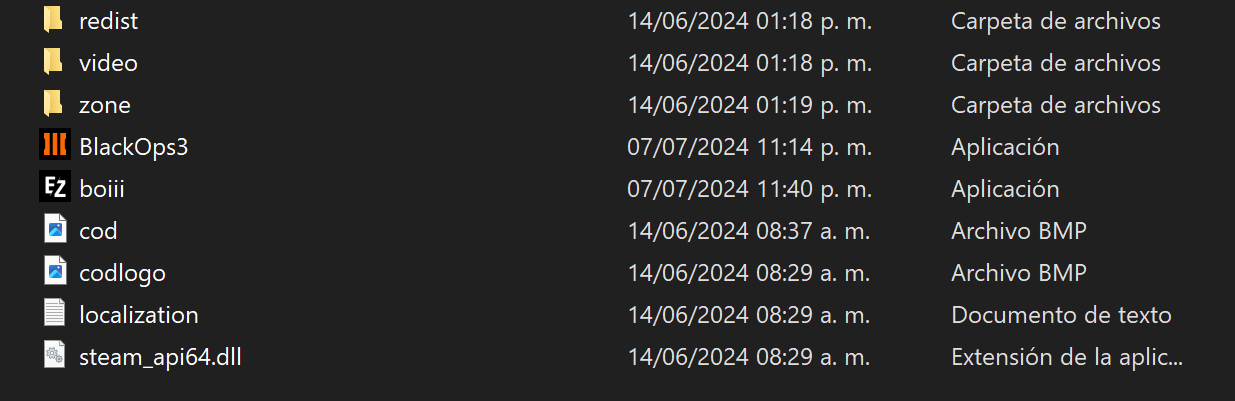Click the redist folder icon
This screenshot has width=1235, height=401.
coord(54,21)
